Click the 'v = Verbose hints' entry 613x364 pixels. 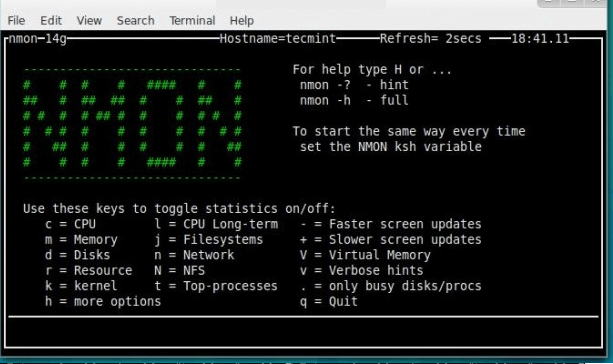coord(362,271)
